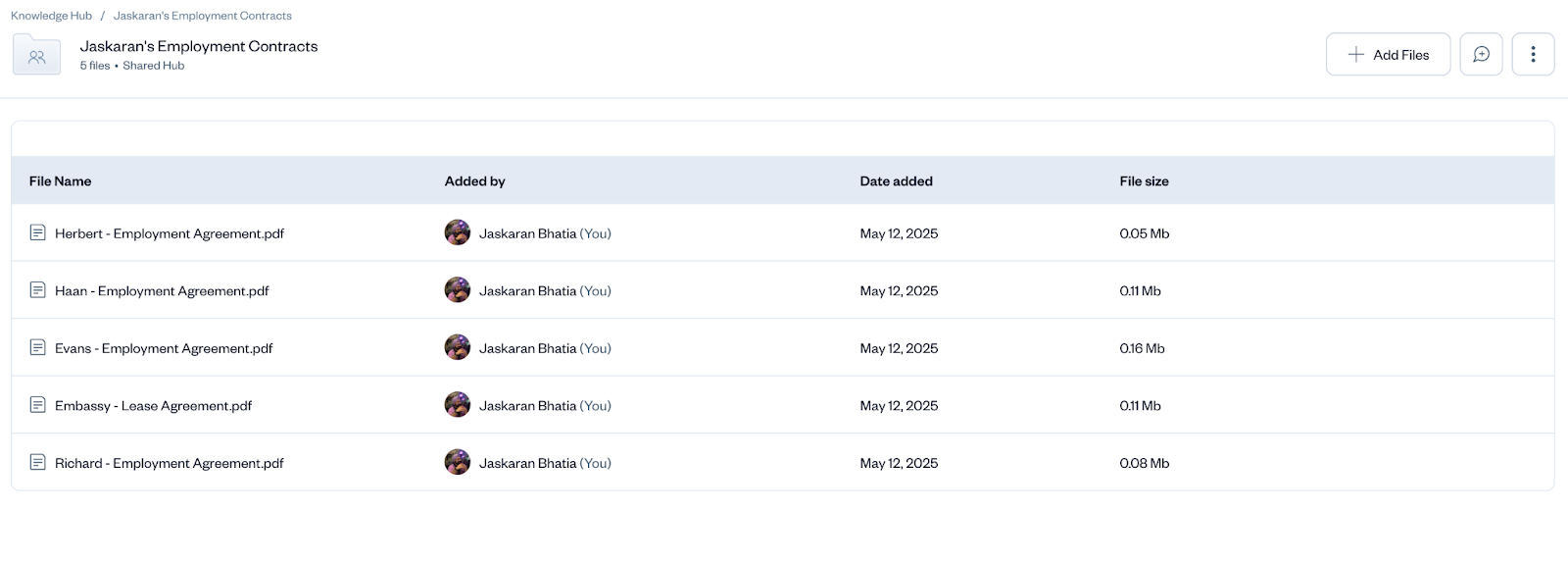This screenshot has width=1568, height=562.
Task: Click the Haan agreement document icon
Action: tap(38, 290)
